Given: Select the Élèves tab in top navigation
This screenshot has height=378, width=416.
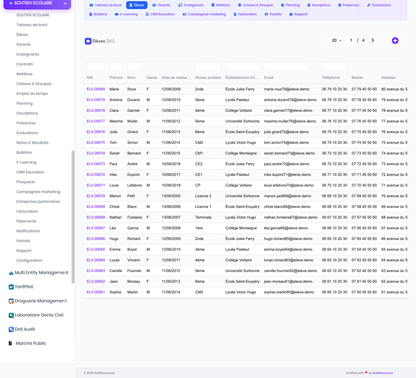Looking at the screenshot, I should click(x=137, y=5).
